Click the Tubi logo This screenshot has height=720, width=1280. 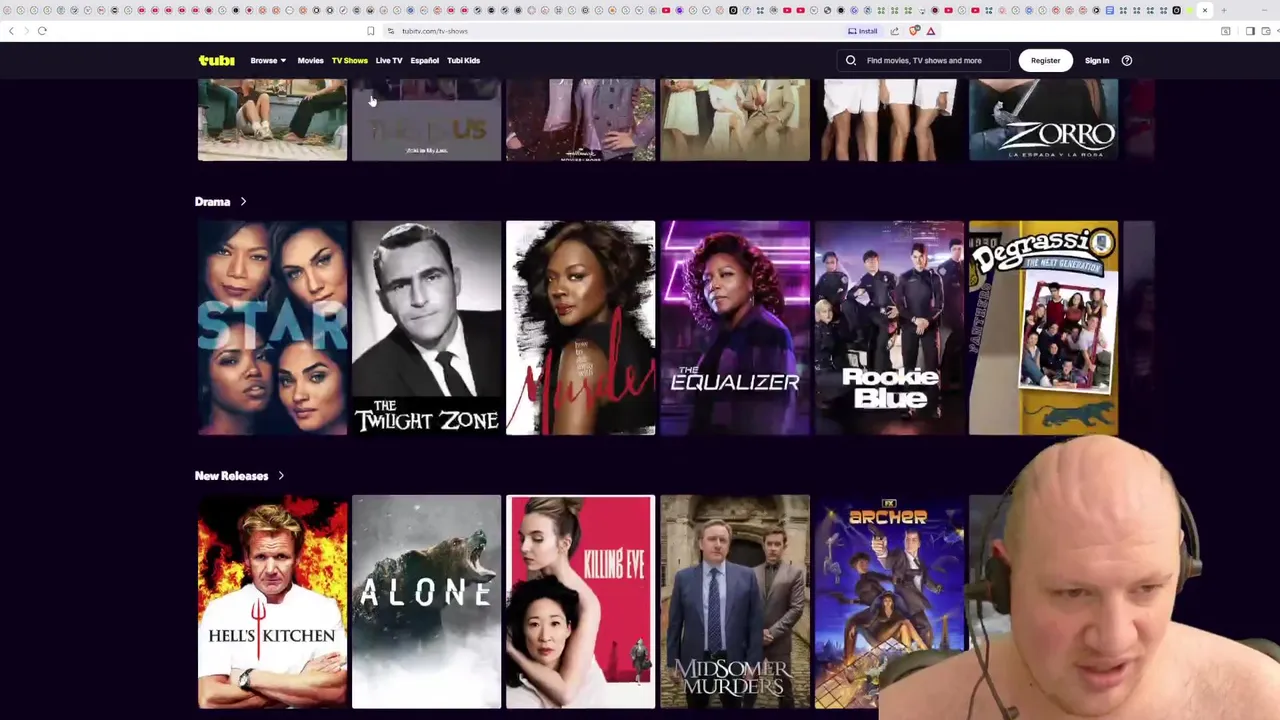pos(216,60)
